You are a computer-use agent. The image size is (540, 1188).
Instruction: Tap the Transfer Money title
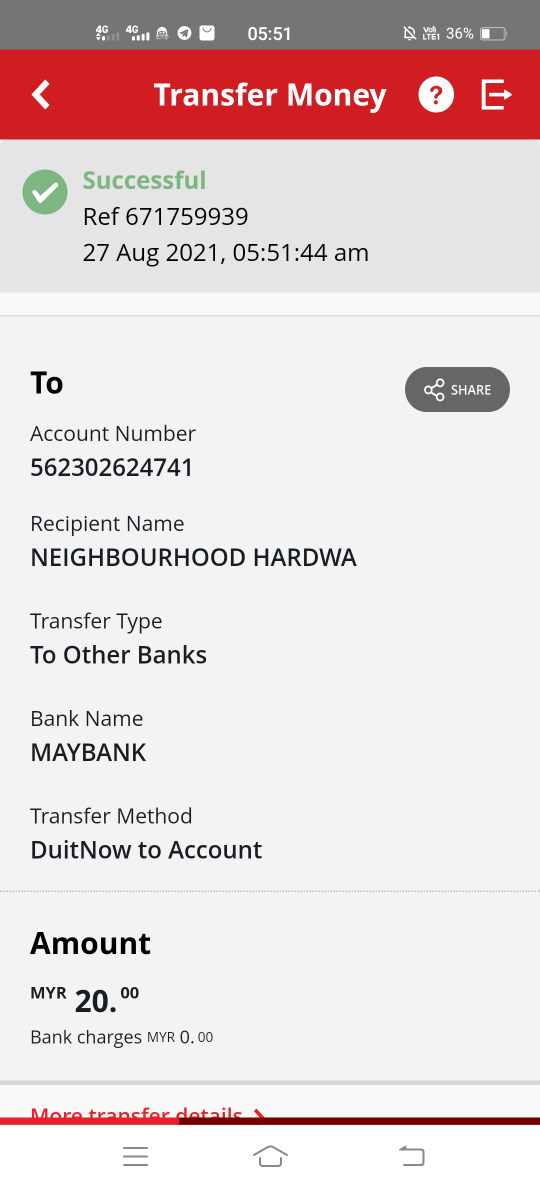tap(270, 95)
